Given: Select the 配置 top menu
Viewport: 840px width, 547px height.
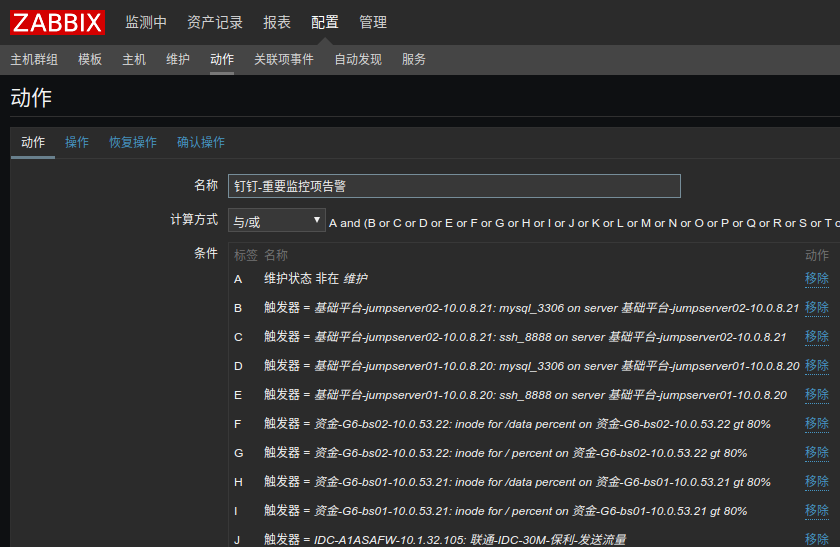Looking at the screenshot, I should point(325,23).
